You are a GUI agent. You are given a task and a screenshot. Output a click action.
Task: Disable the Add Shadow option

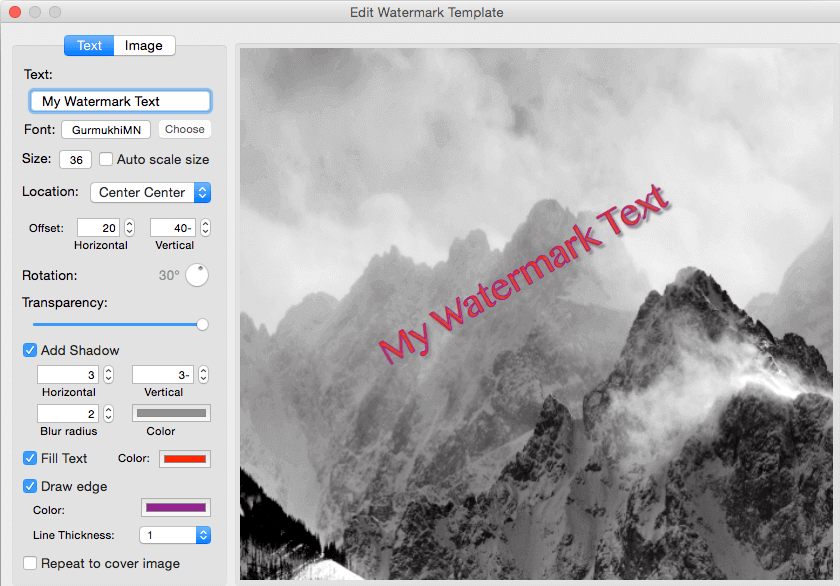(x=30, y=350)
